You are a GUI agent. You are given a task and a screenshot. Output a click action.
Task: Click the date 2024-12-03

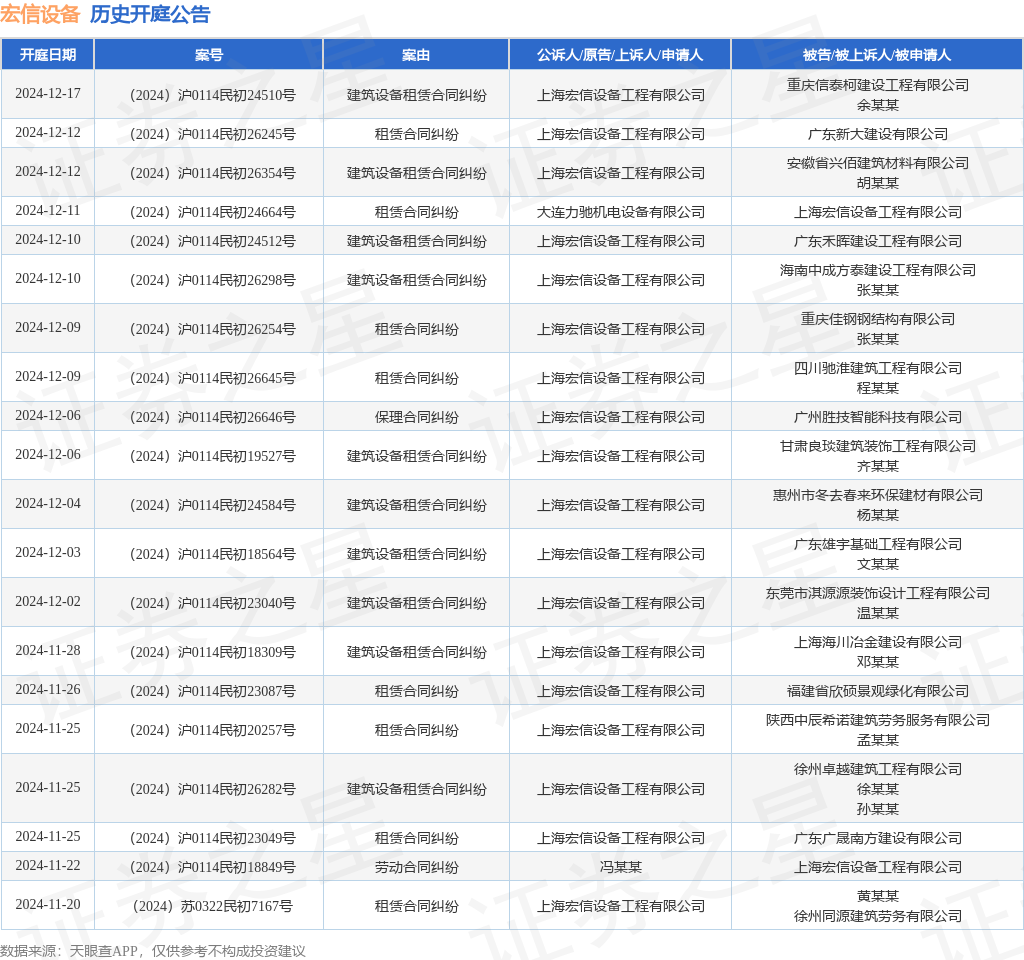coord(48,552)
